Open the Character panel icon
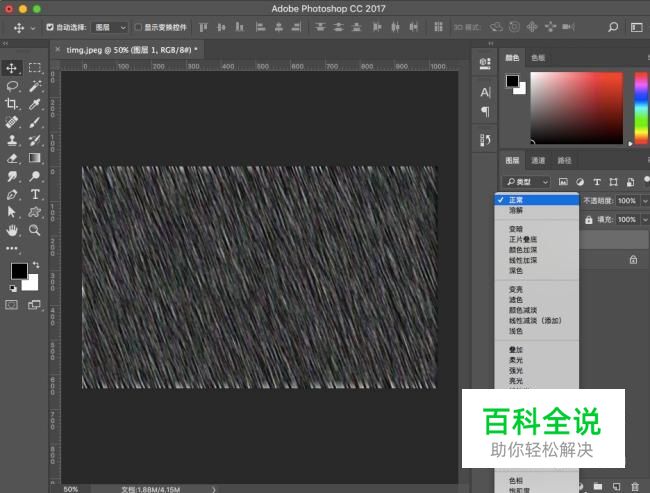This screenshot has width=650, height=493. (485, 92)
